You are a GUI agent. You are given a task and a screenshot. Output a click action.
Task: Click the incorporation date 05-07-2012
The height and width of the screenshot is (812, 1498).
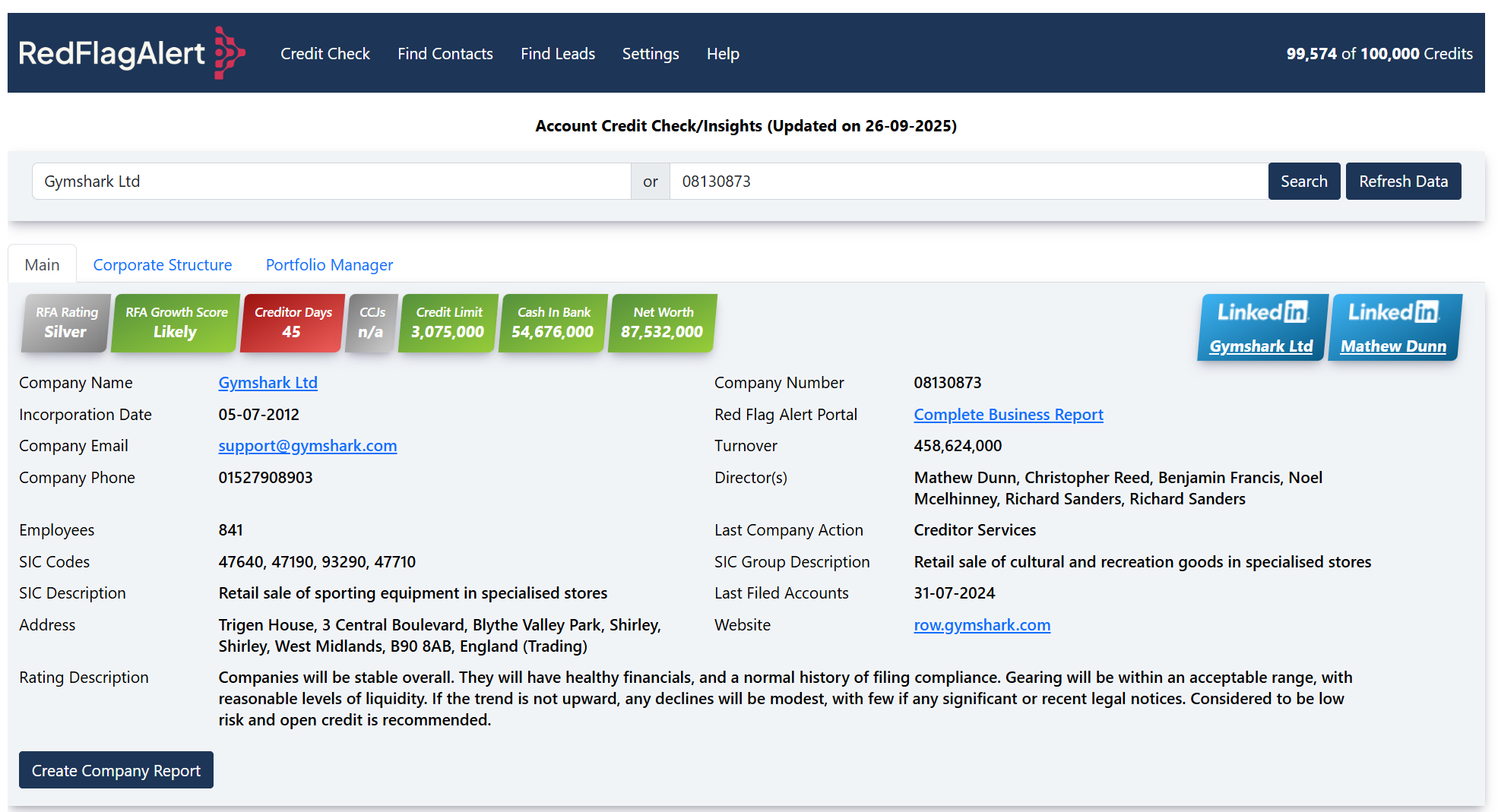click(259, 415)
